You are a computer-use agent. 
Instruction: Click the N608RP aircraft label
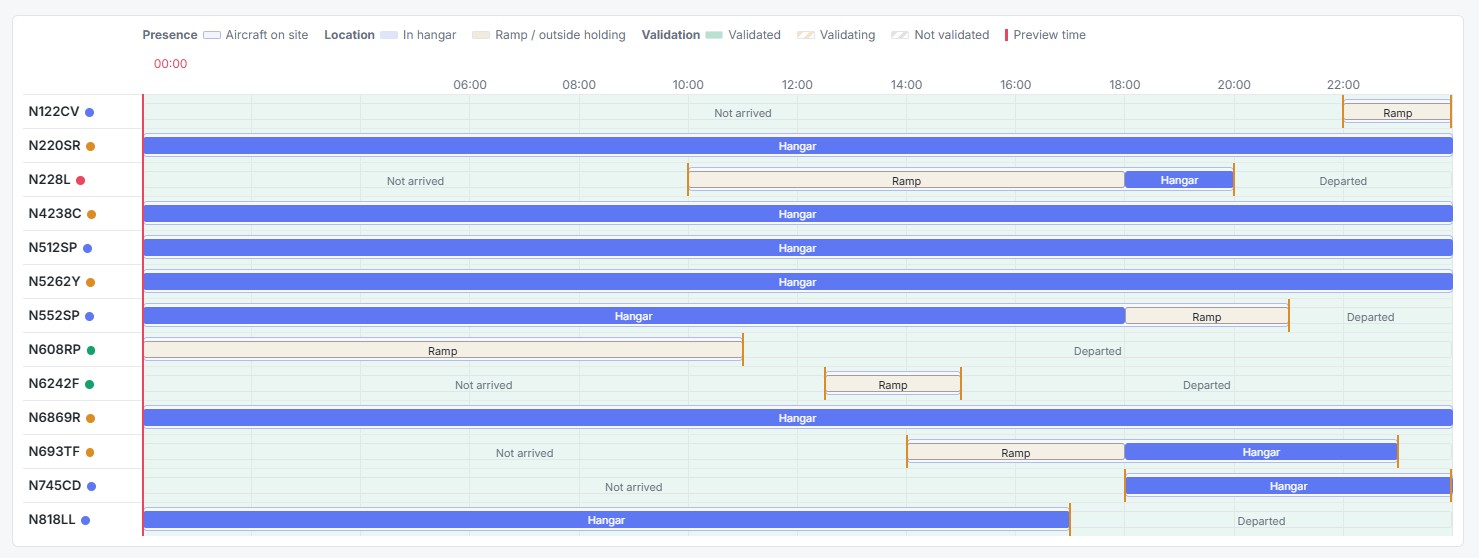click(55, 350)
